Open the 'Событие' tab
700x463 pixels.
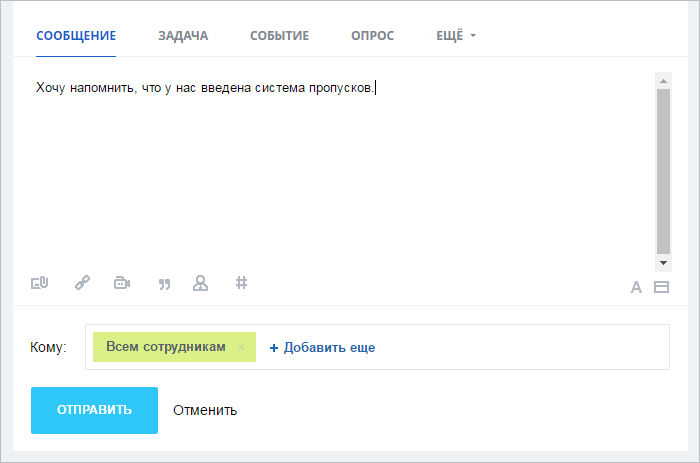279,36
